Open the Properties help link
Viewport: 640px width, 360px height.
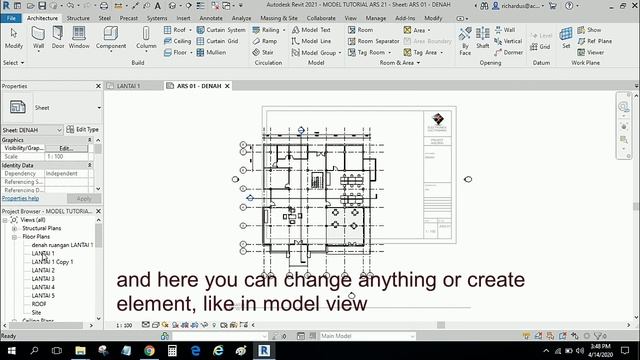pyautogui.click(x=20, y=198)
